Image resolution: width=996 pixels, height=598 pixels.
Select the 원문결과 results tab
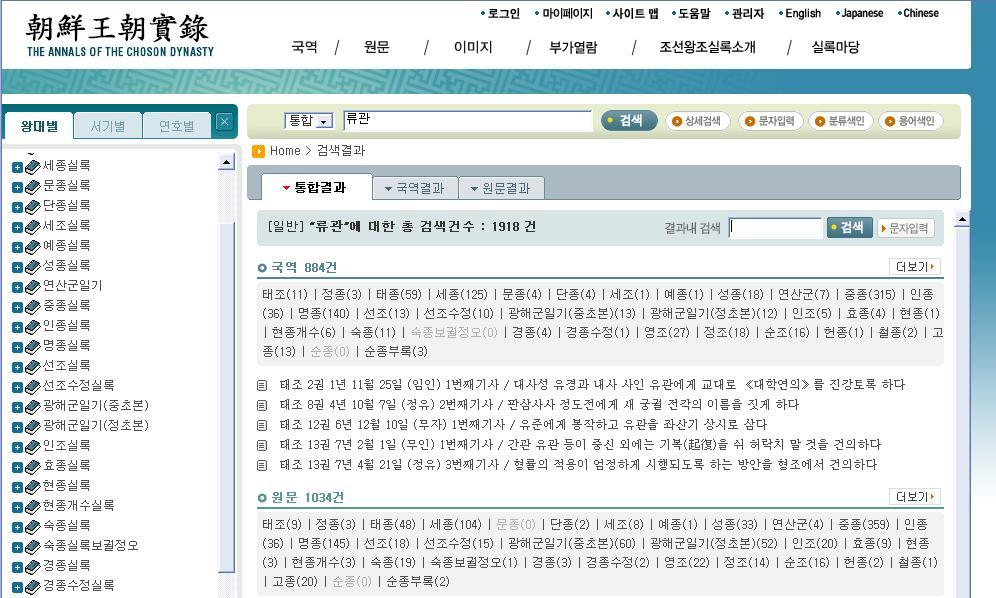tap(501, 189)
